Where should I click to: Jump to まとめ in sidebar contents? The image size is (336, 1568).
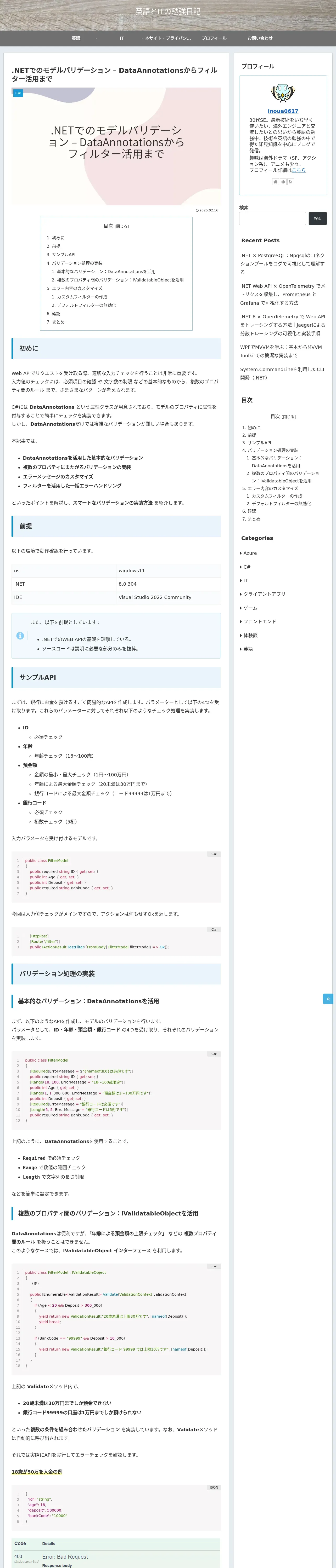coord(254,519)
